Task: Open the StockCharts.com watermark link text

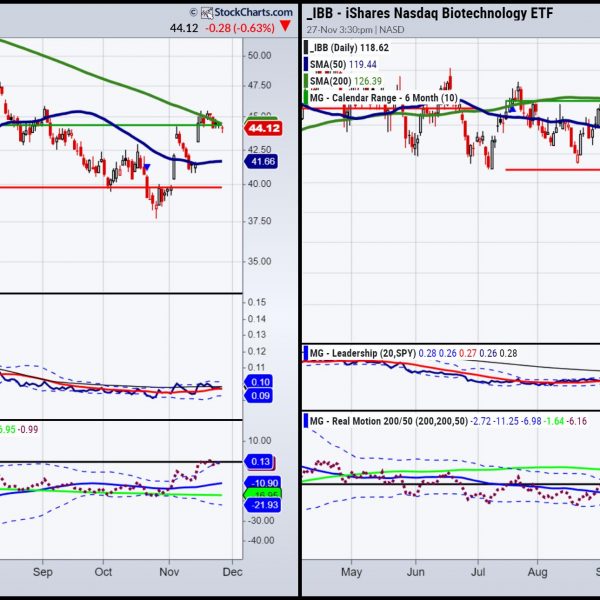Action: [x=253, y=12]
